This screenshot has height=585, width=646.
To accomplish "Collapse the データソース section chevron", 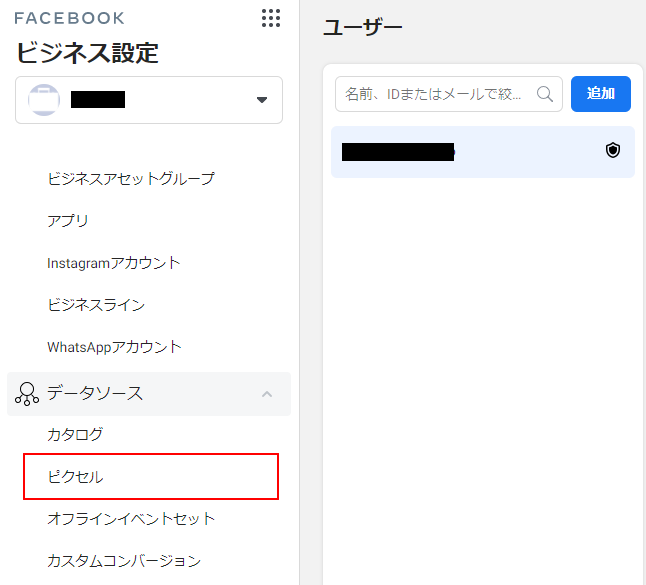I will 266,394.
